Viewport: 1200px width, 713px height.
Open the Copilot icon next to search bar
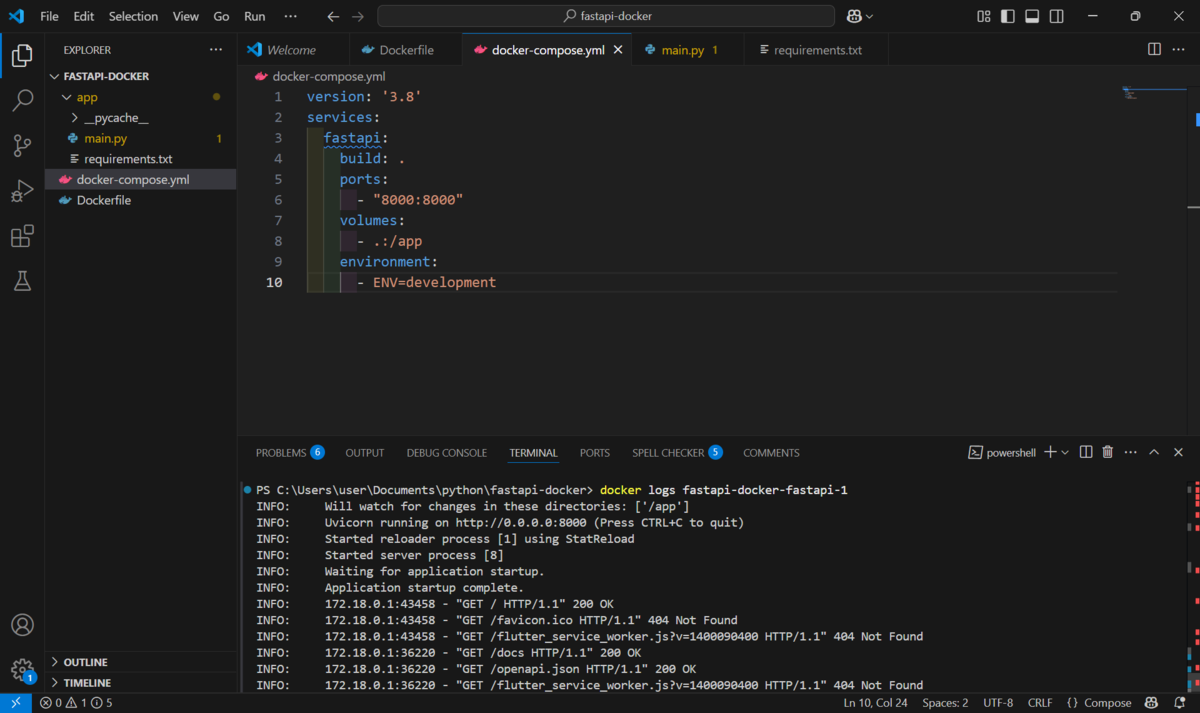point(855,16)
